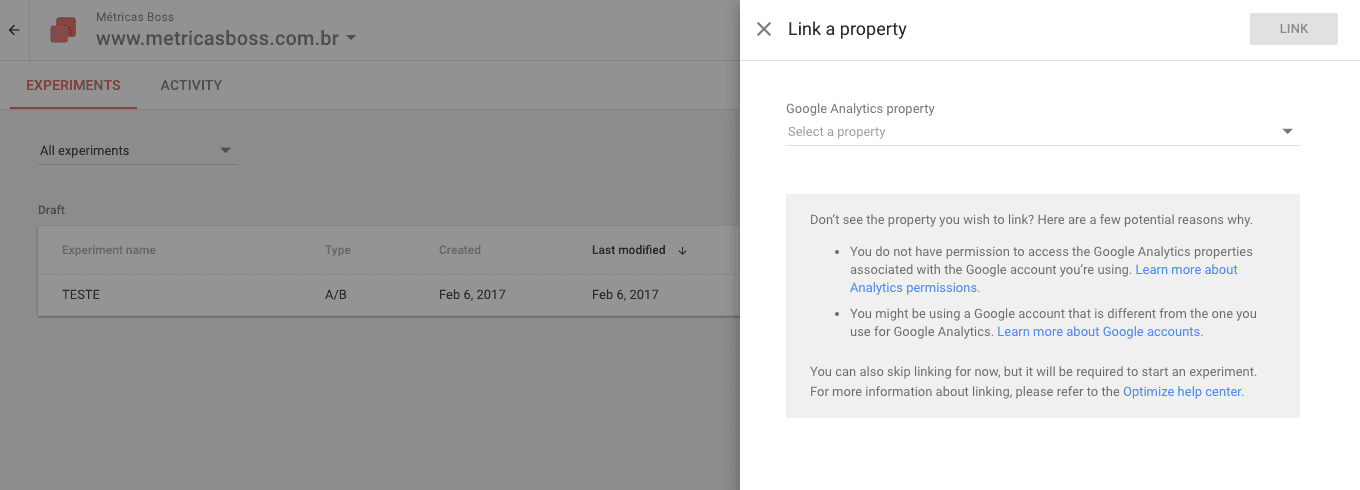Image resolution: width=1360 pixels, height=490 pixels.
Task: Click the Type column header
Action: [338, 250]
